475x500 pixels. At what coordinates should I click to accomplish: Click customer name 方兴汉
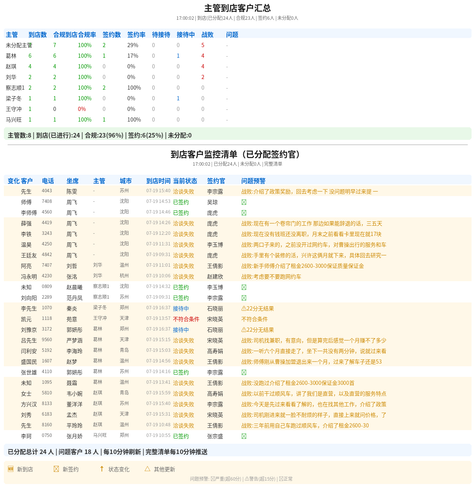tap(29, 404)
